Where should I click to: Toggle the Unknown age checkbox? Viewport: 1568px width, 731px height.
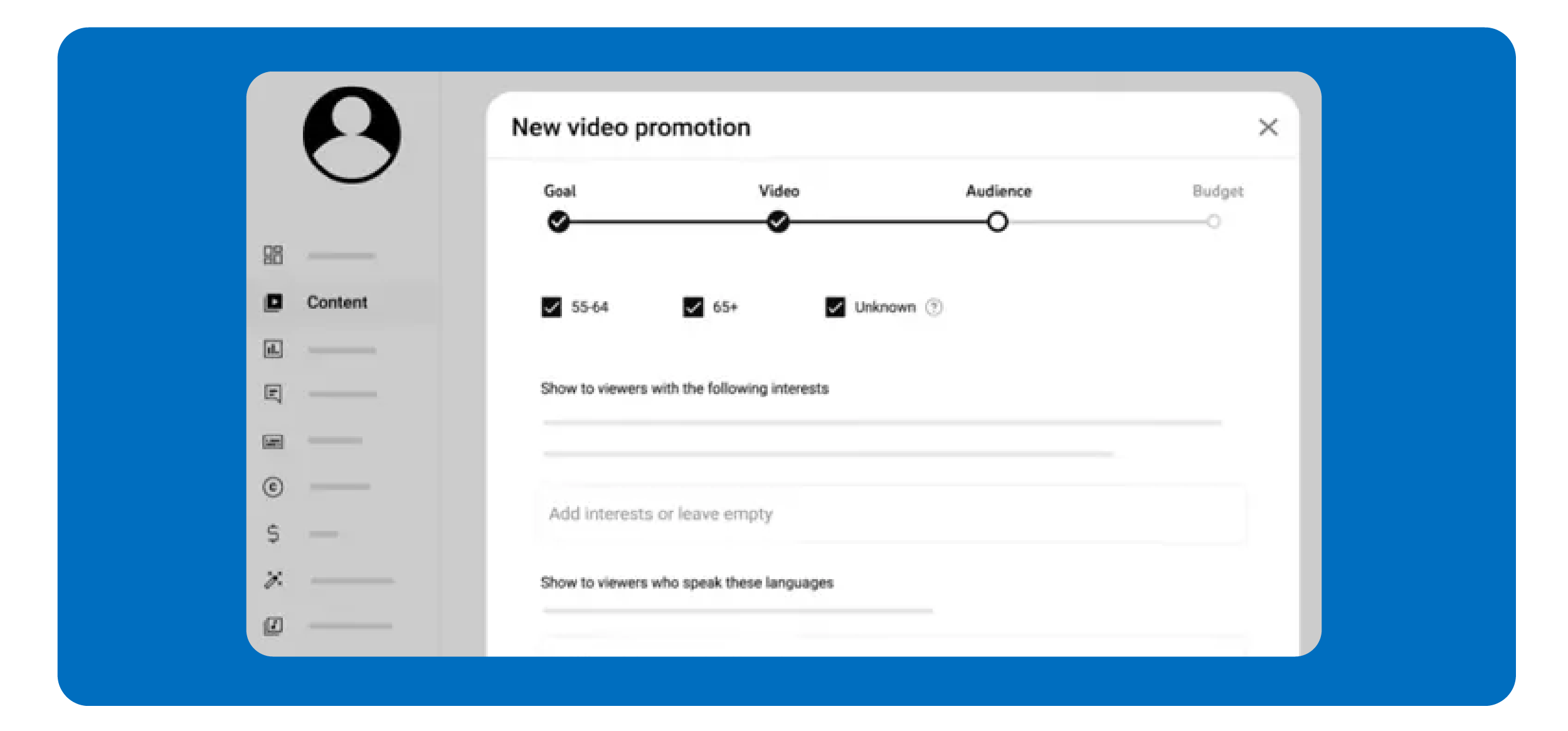pyautogui.click(x=835, y=307)
